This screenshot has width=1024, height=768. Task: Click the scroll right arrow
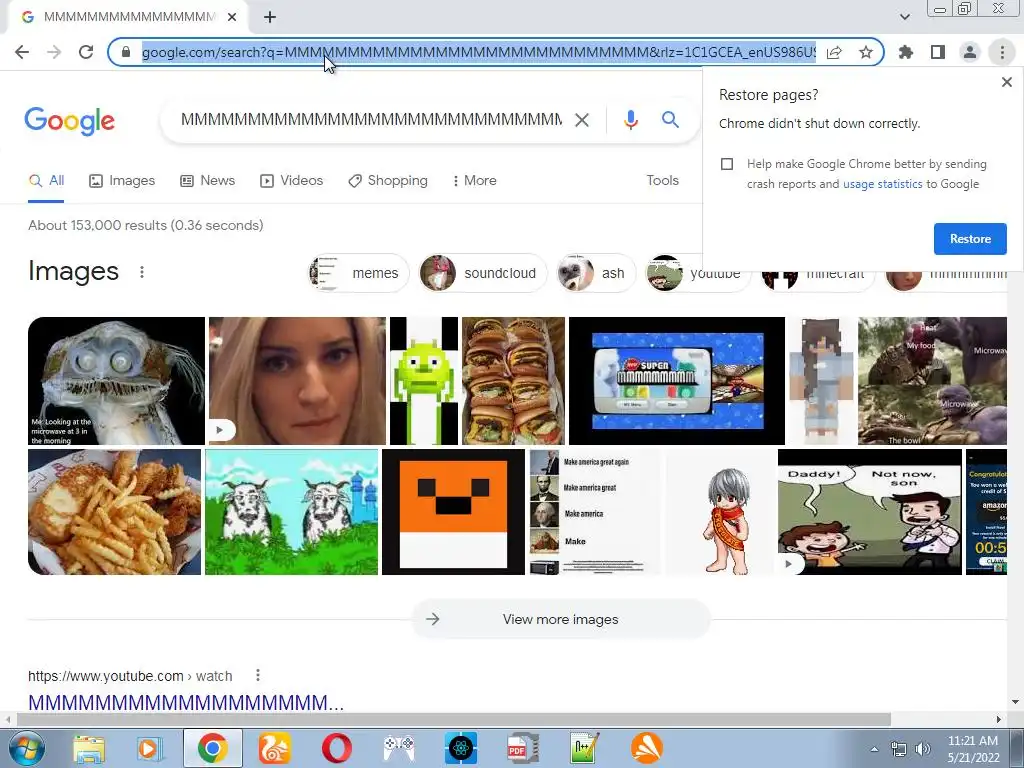click(x=999, y=720)
